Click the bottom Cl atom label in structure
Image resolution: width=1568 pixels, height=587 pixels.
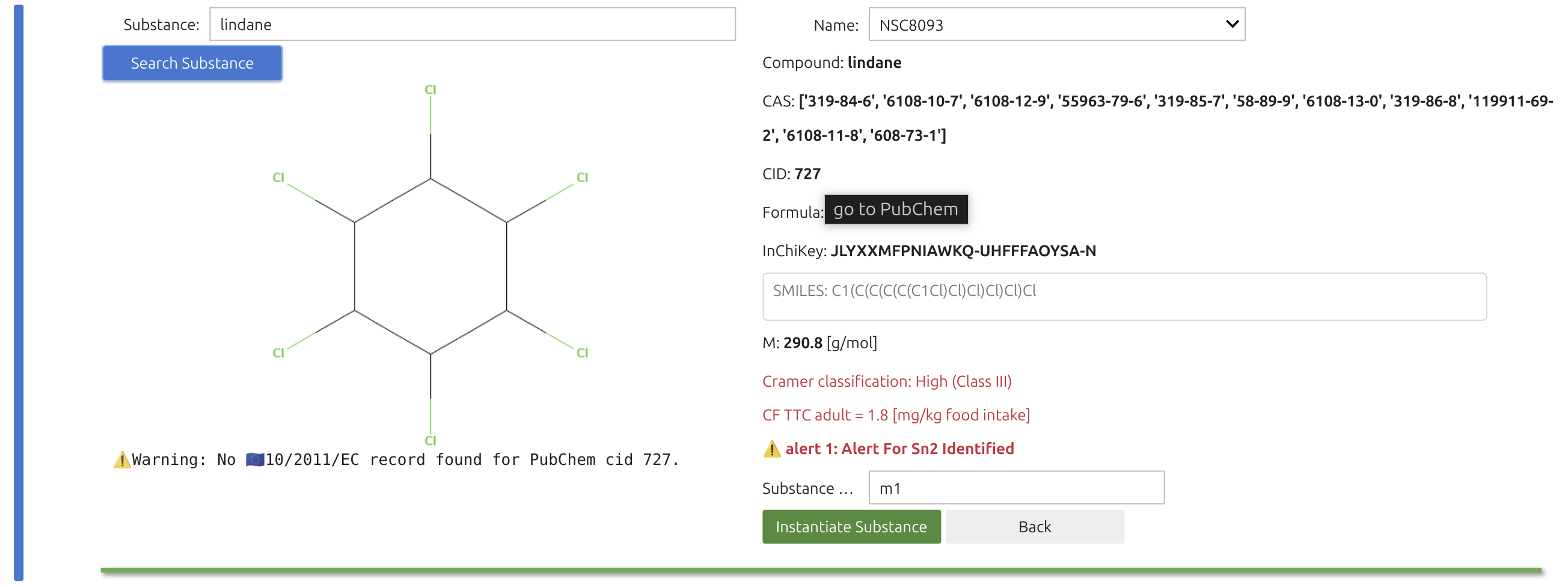coord(430,440)
